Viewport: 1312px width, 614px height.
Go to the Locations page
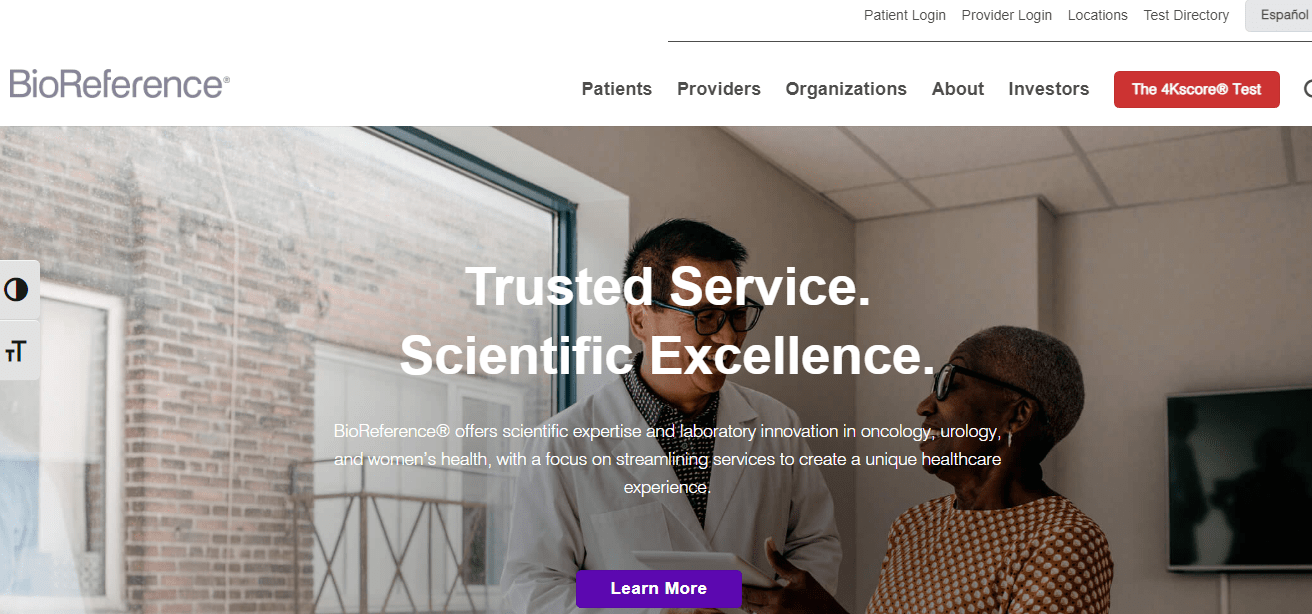[x=1097, y=15]
